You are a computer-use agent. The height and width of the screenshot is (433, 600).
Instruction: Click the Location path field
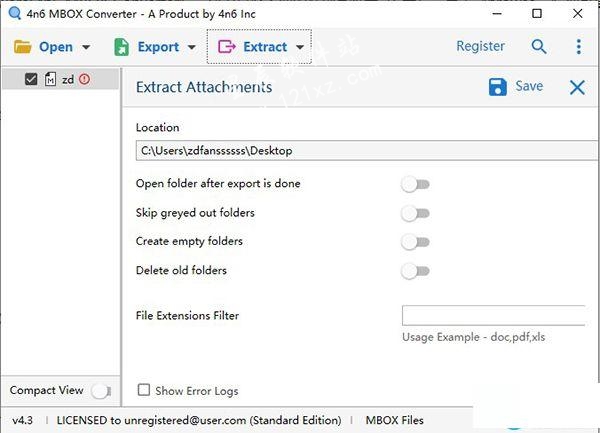coord(366,151)
